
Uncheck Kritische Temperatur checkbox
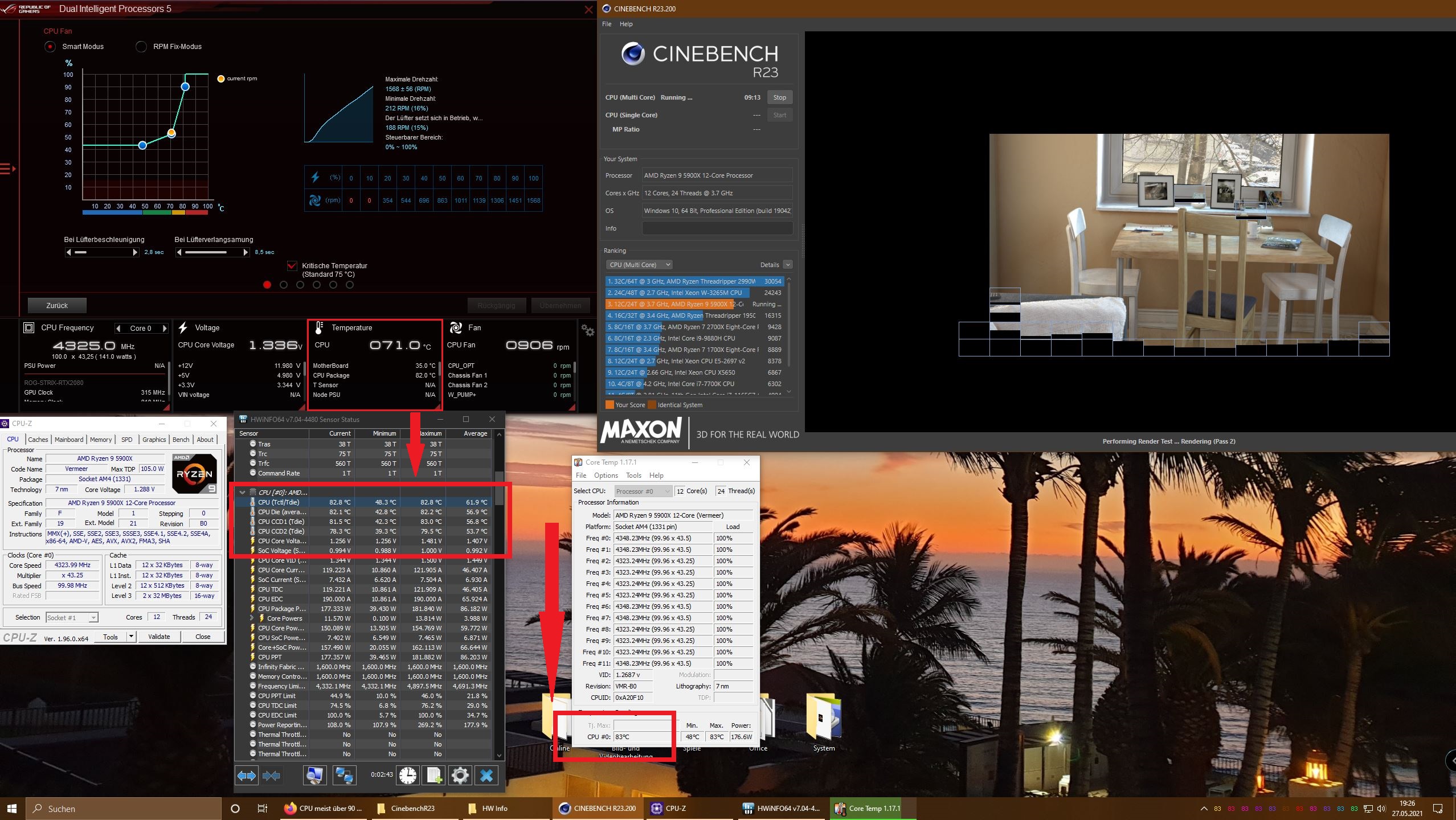tap(292, 266)
